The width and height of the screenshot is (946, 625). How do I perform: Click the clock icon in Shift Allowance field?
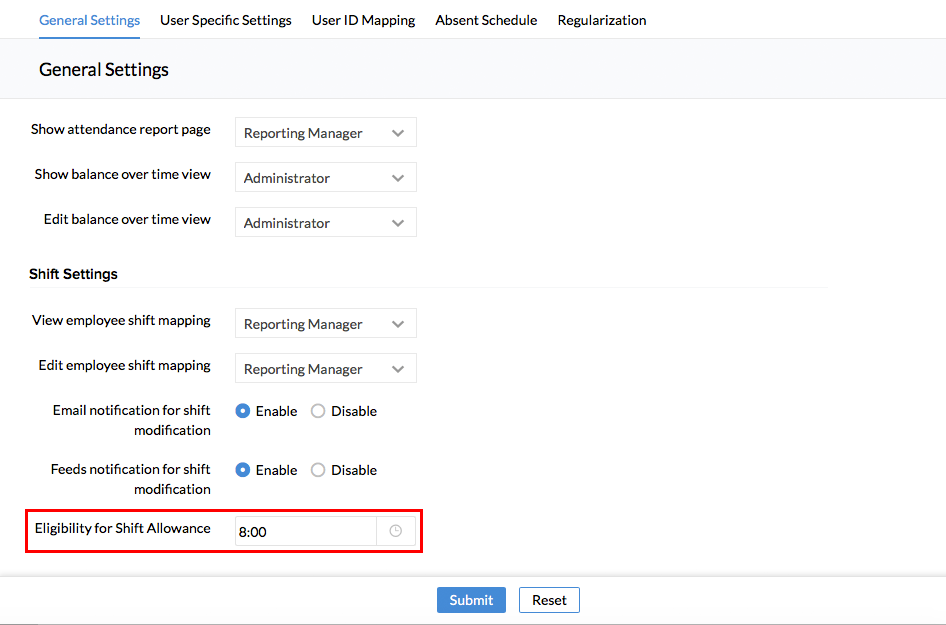[395, 531]
